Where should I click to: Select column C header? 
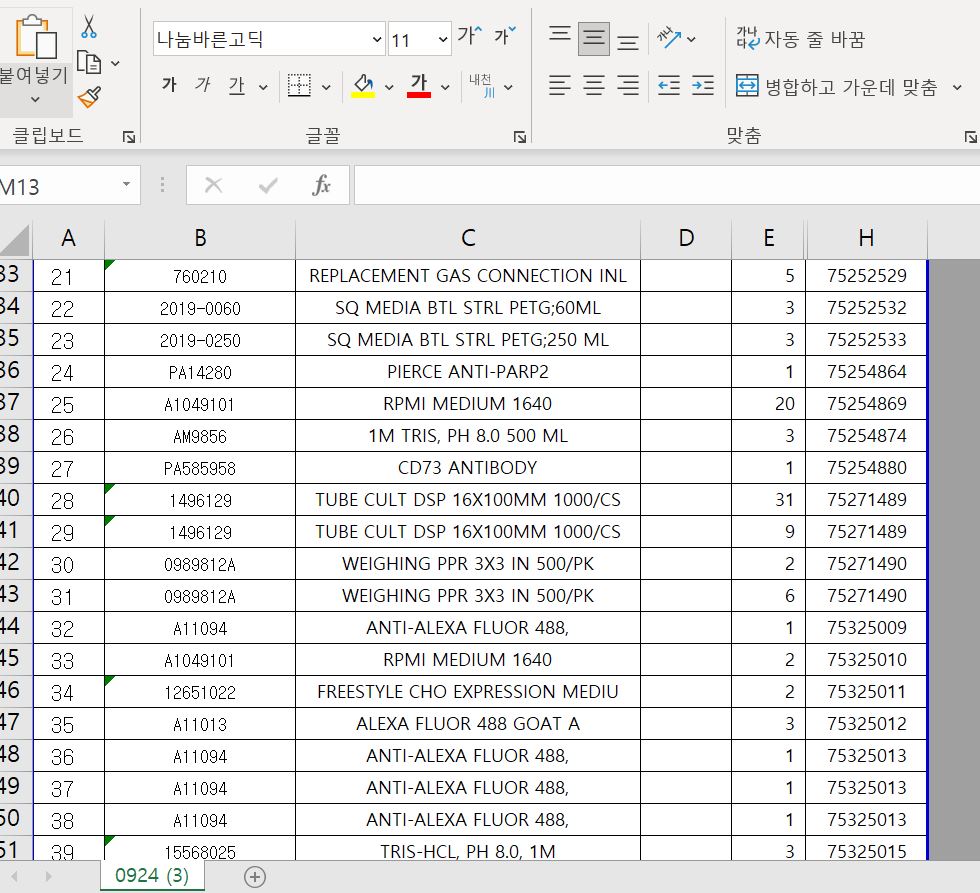tap(468, 238)
